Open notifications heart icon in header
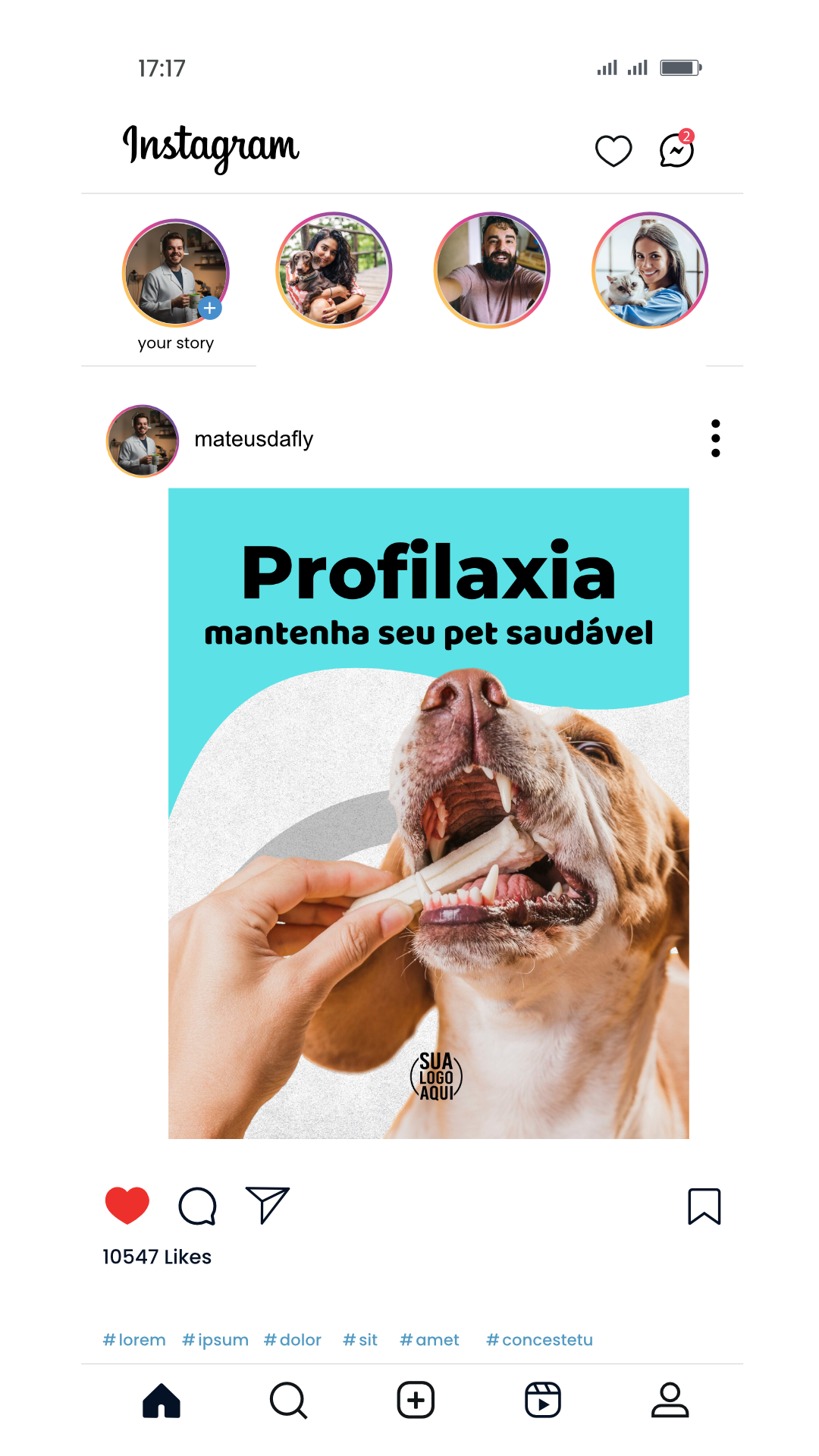The image size is (819, 1456). [613, 151]
